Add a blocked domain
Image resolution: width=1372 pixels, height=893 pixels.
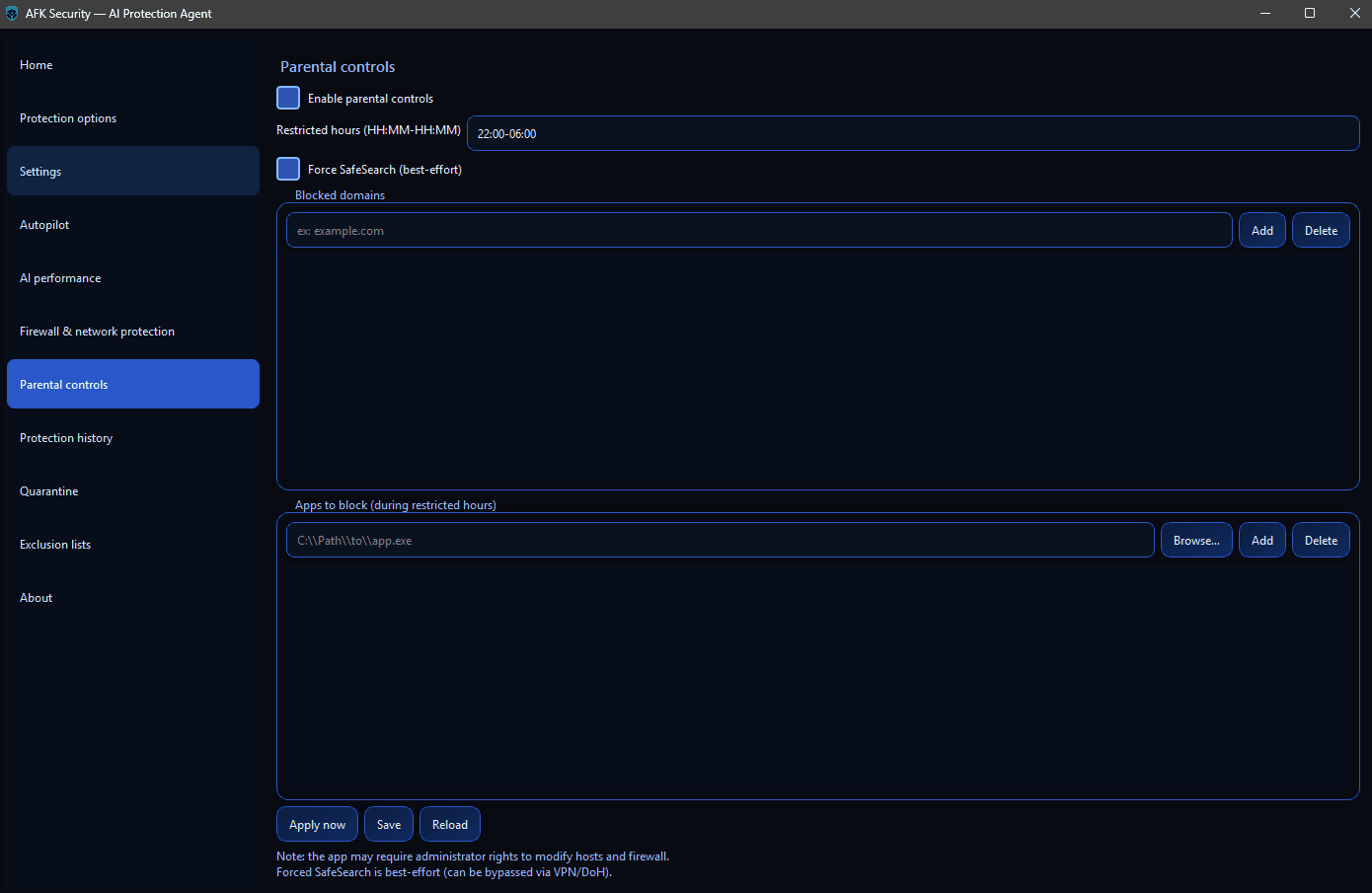(1261, 229)
